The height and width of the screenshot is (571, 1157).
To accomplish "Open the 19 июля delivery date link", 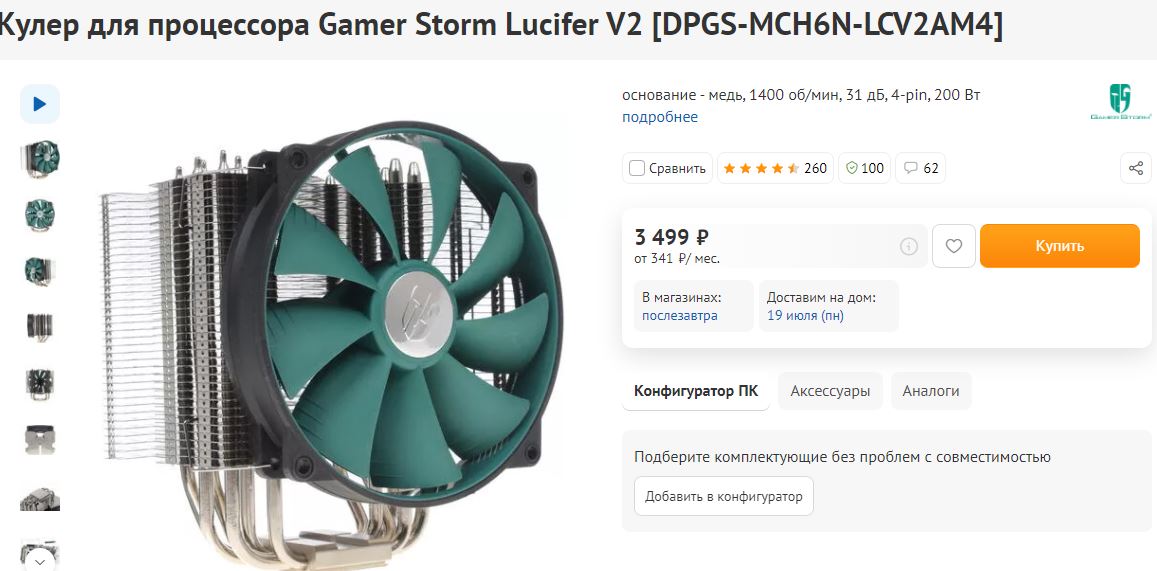I will [805, 316].
